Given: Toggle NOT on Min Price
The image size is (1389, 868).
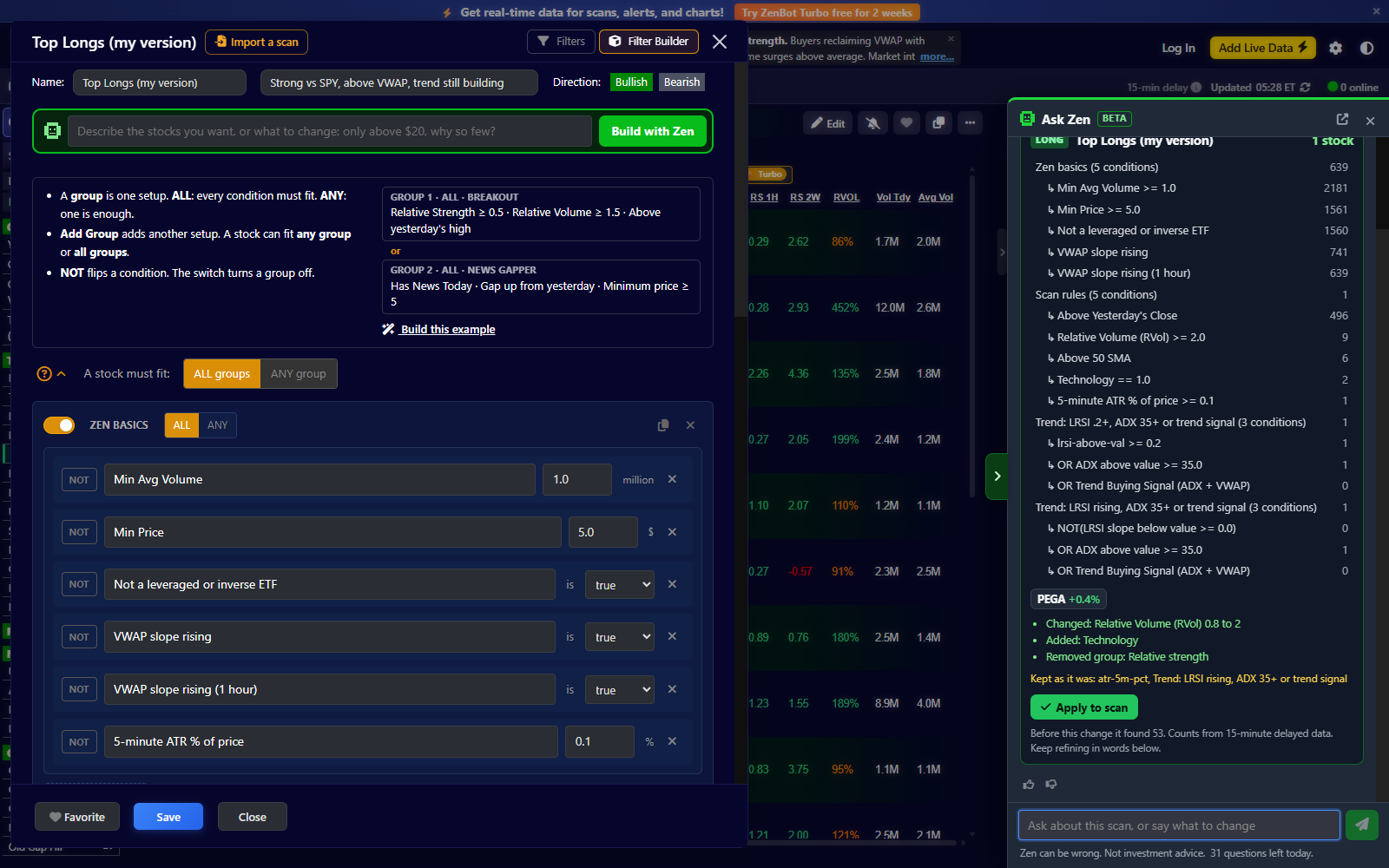Looking at the screenshot, I should click(79, 532).
